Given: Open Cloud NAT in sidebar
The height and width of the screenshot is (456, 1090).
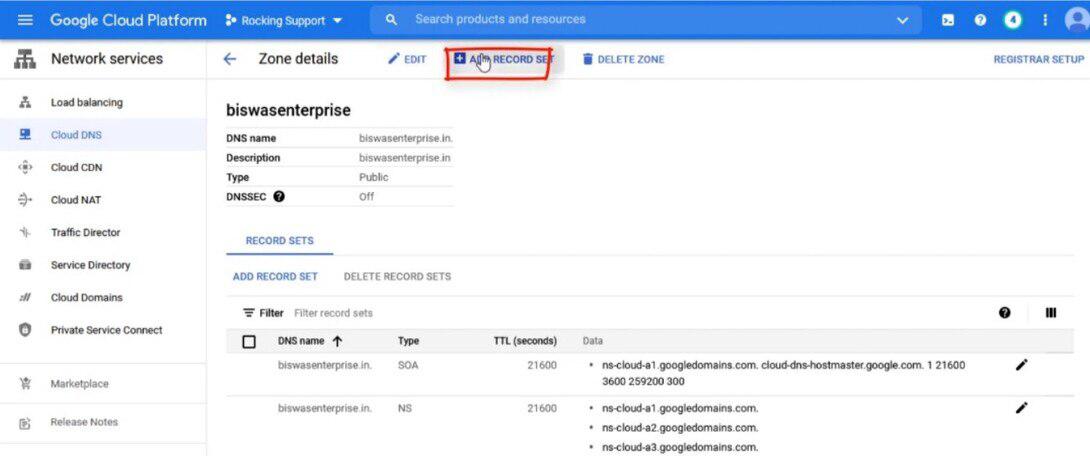Looking at the screenshot, I should coord(76,200).
